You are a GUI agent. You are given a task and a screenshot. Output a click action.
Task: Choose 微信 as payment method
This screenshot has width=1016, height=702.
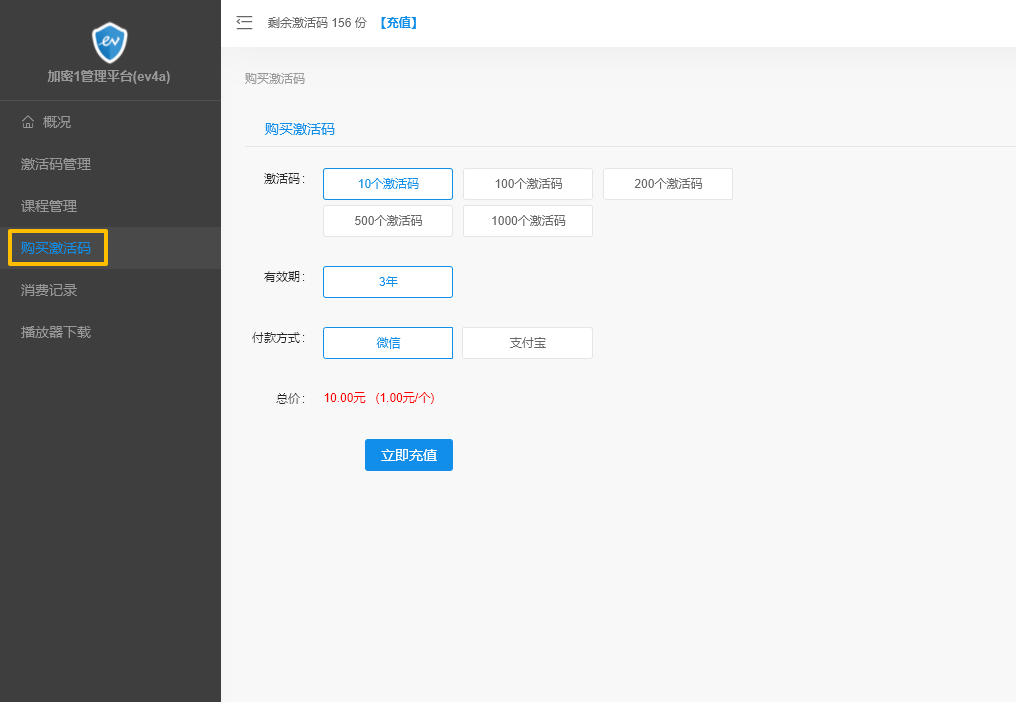388,343
